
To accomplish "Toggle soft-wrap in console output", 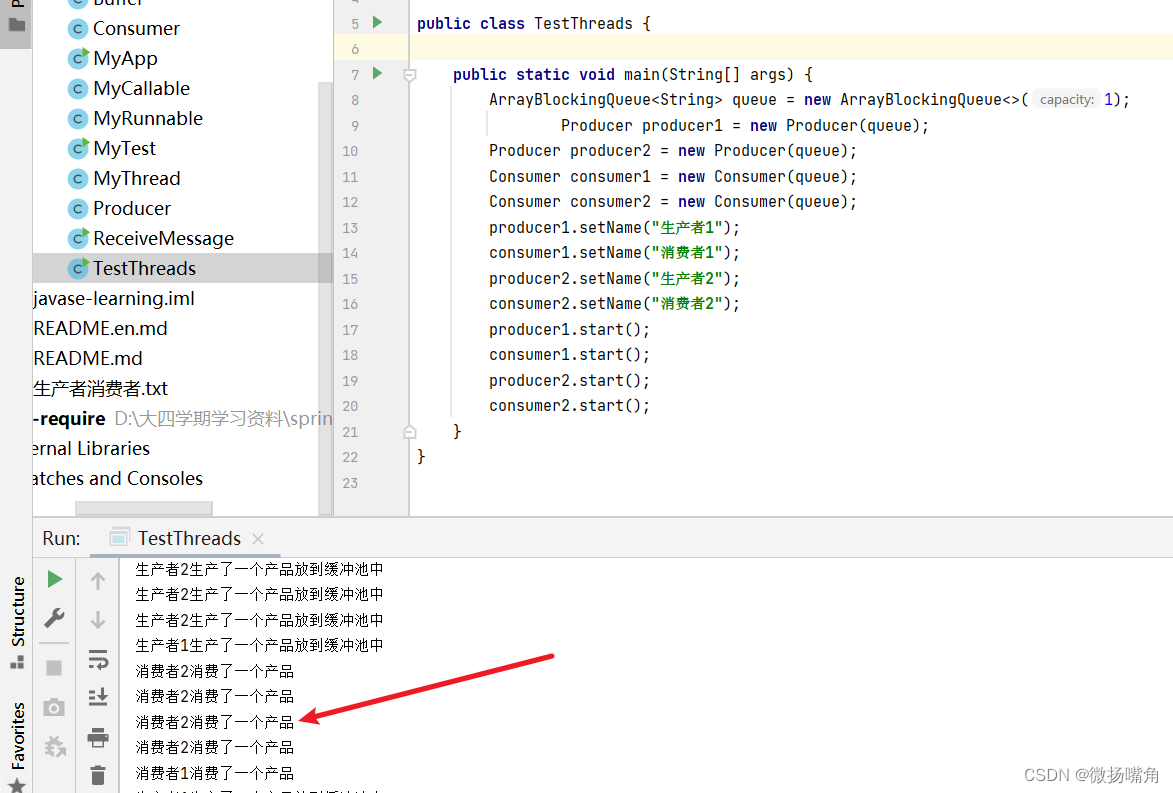I will (98, 659).
